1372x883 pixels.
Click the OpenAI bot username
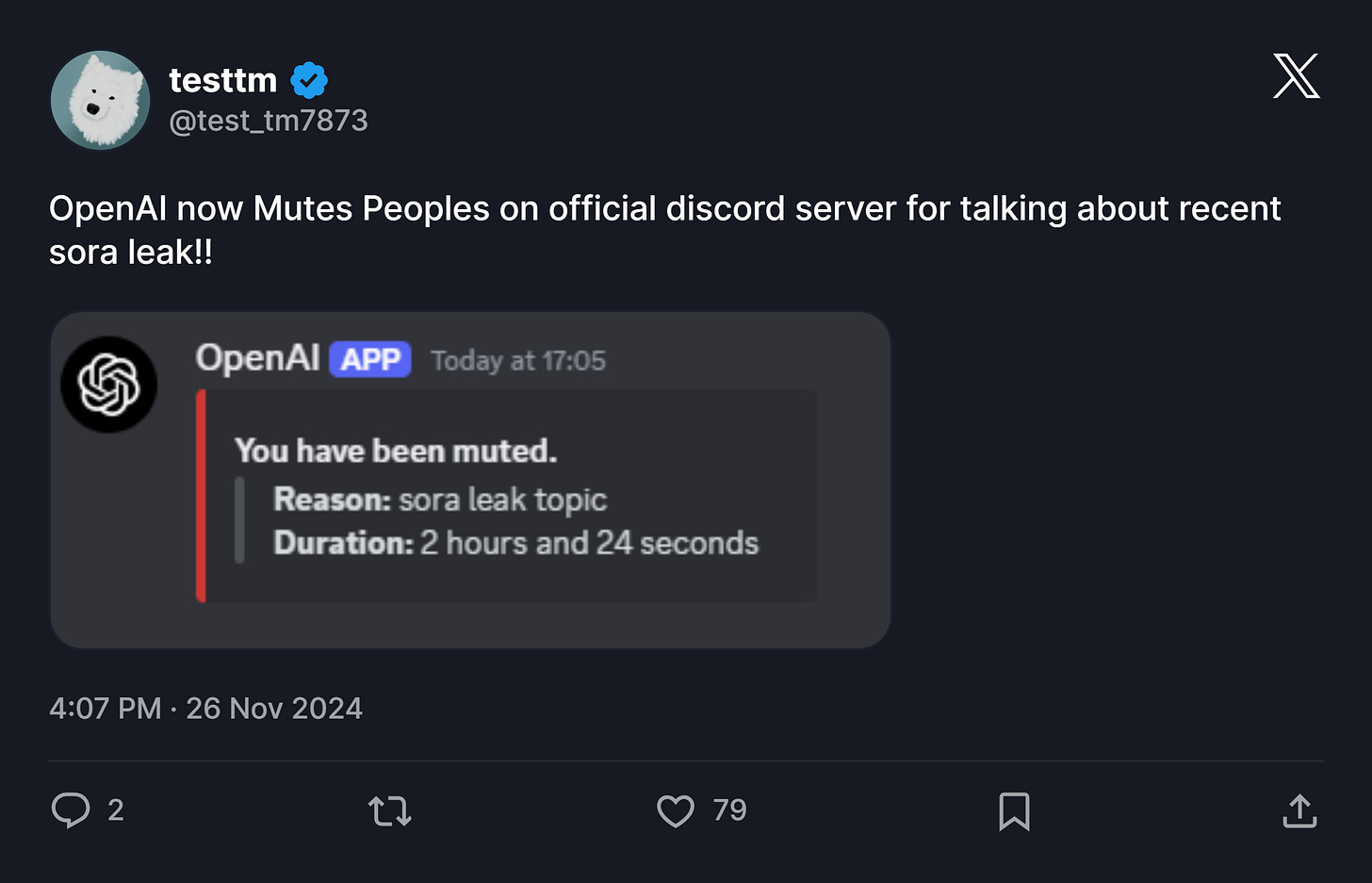pos(258,358)
